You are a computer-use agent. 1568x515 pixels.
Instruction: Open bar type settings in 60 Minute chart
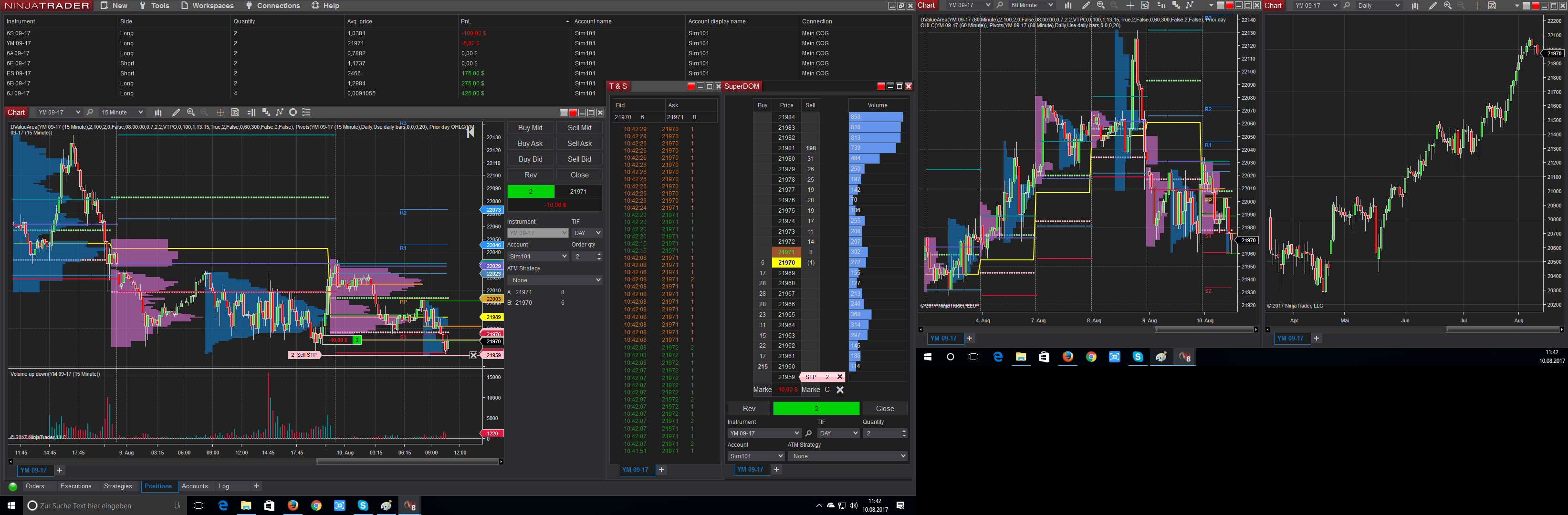pyautogui.click(x=1067, y=5)
